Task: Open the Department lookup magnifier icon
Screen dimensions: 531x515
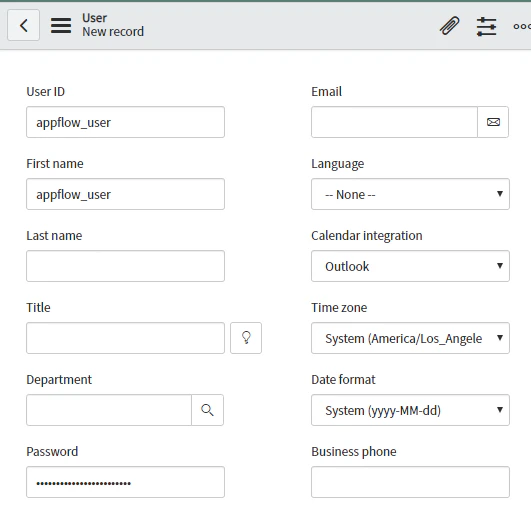Action: pos(207,410)
